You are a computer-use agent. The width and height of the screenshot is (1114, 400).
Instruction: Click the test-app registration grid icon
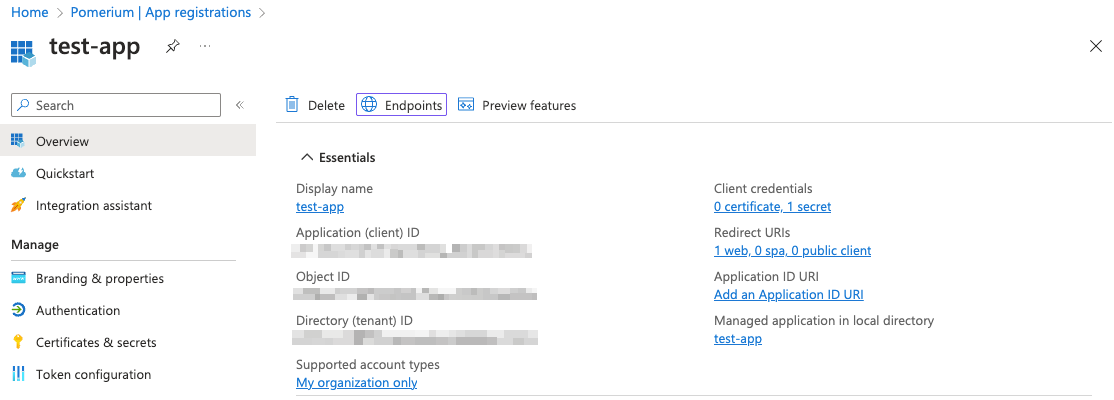(x=23, y=53)
